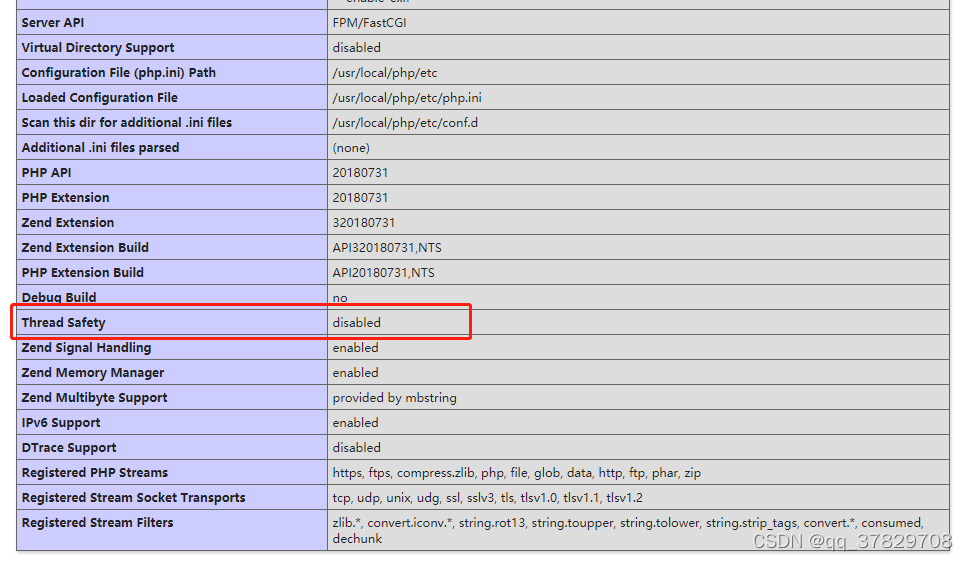Screen dimensions: 968x561
Task: Select the streams list starting 'https, ftps'
Action: pyautogui.click(x=517, y=473)
